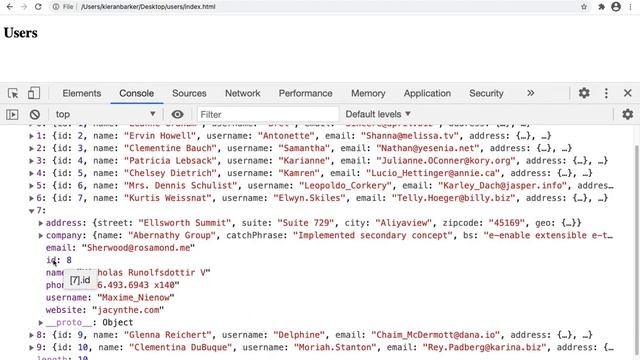This screenshot has height=360, width=640.
Task: Toggle the device toolbar icon
Action: [x=33, y=93]
